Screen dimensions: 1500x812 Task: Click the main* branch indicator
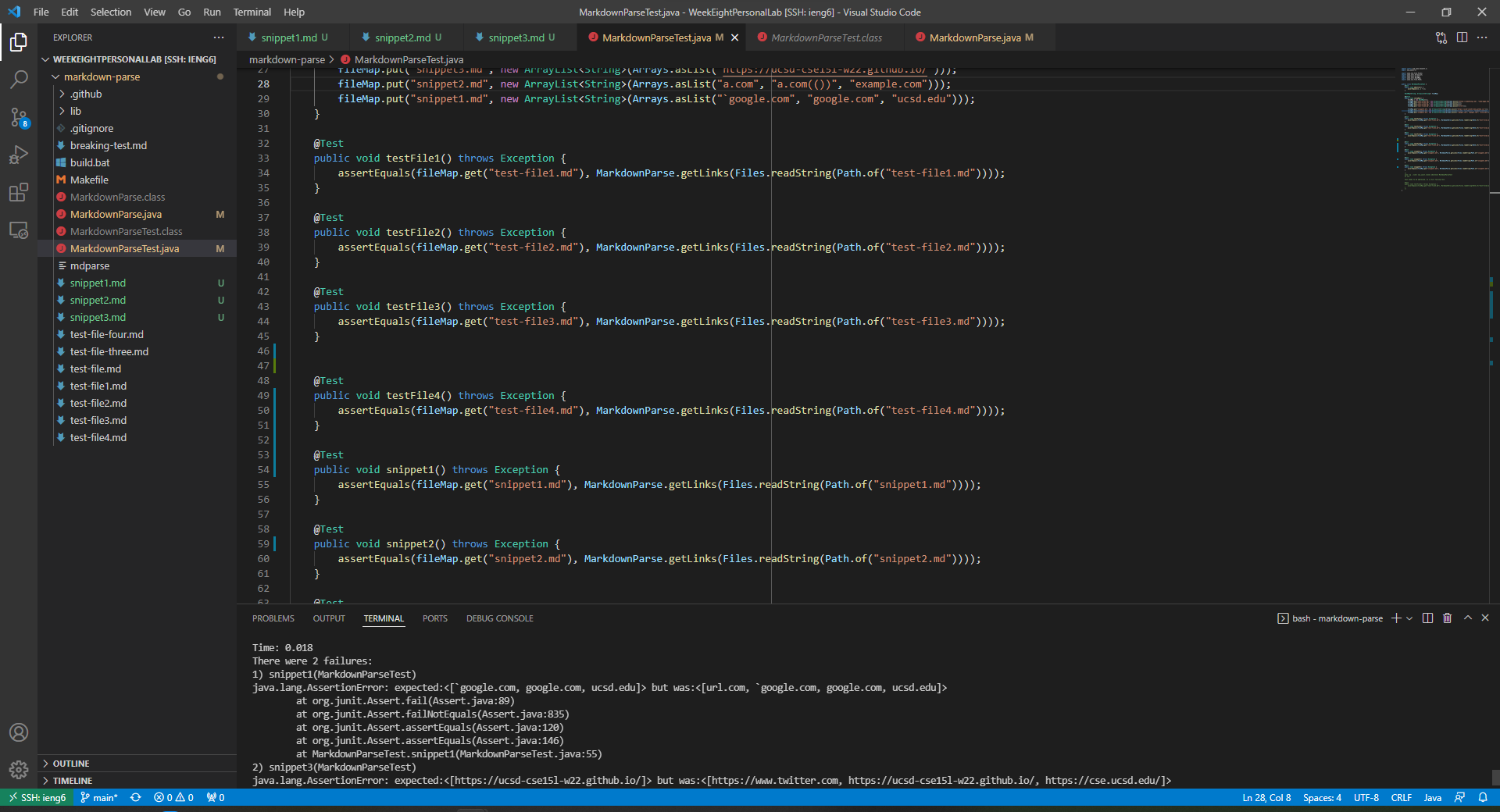click(99, 797)
